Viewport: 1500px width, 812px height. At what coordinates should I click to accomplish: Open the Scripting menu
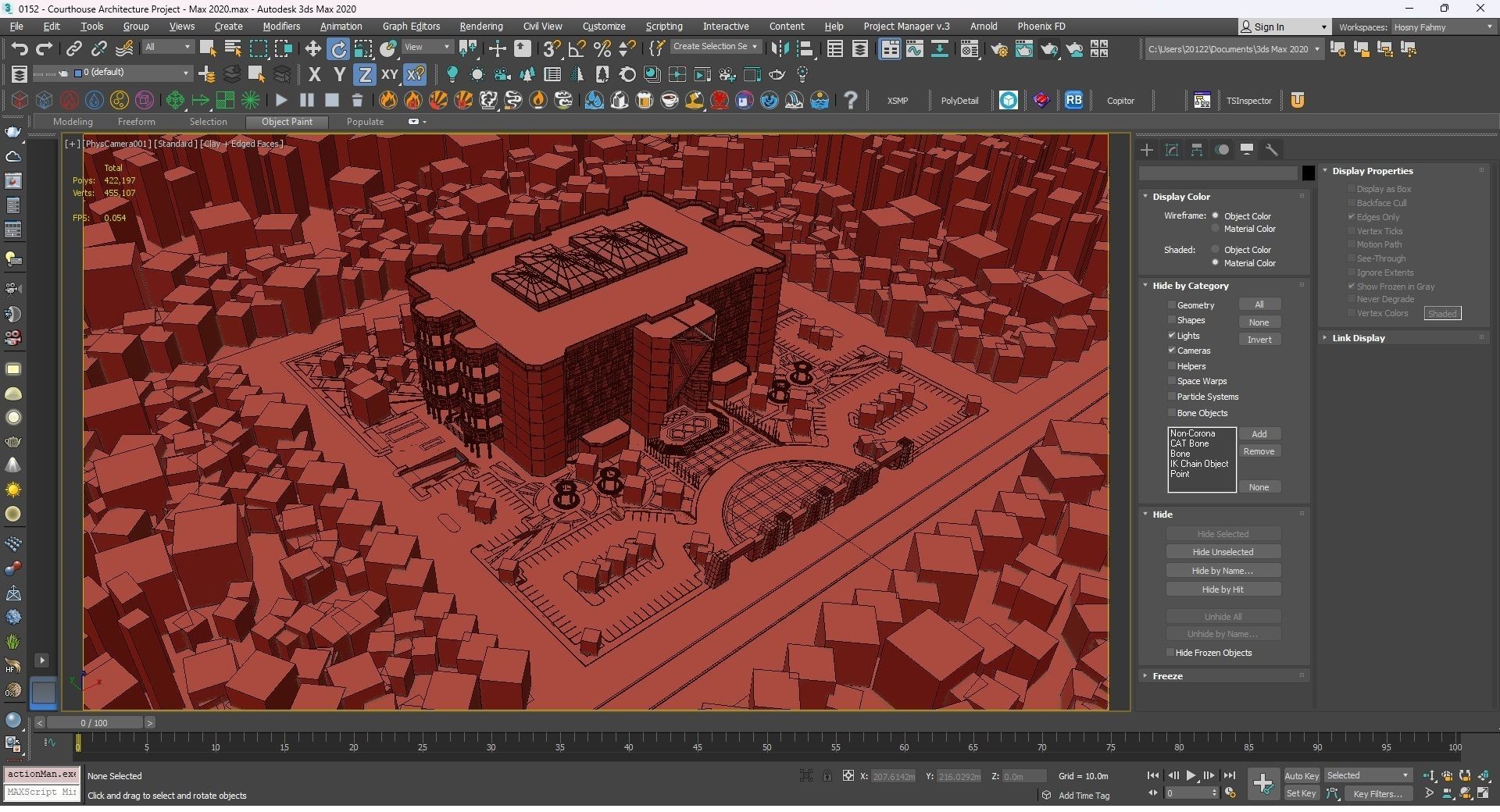pos(664,26)
